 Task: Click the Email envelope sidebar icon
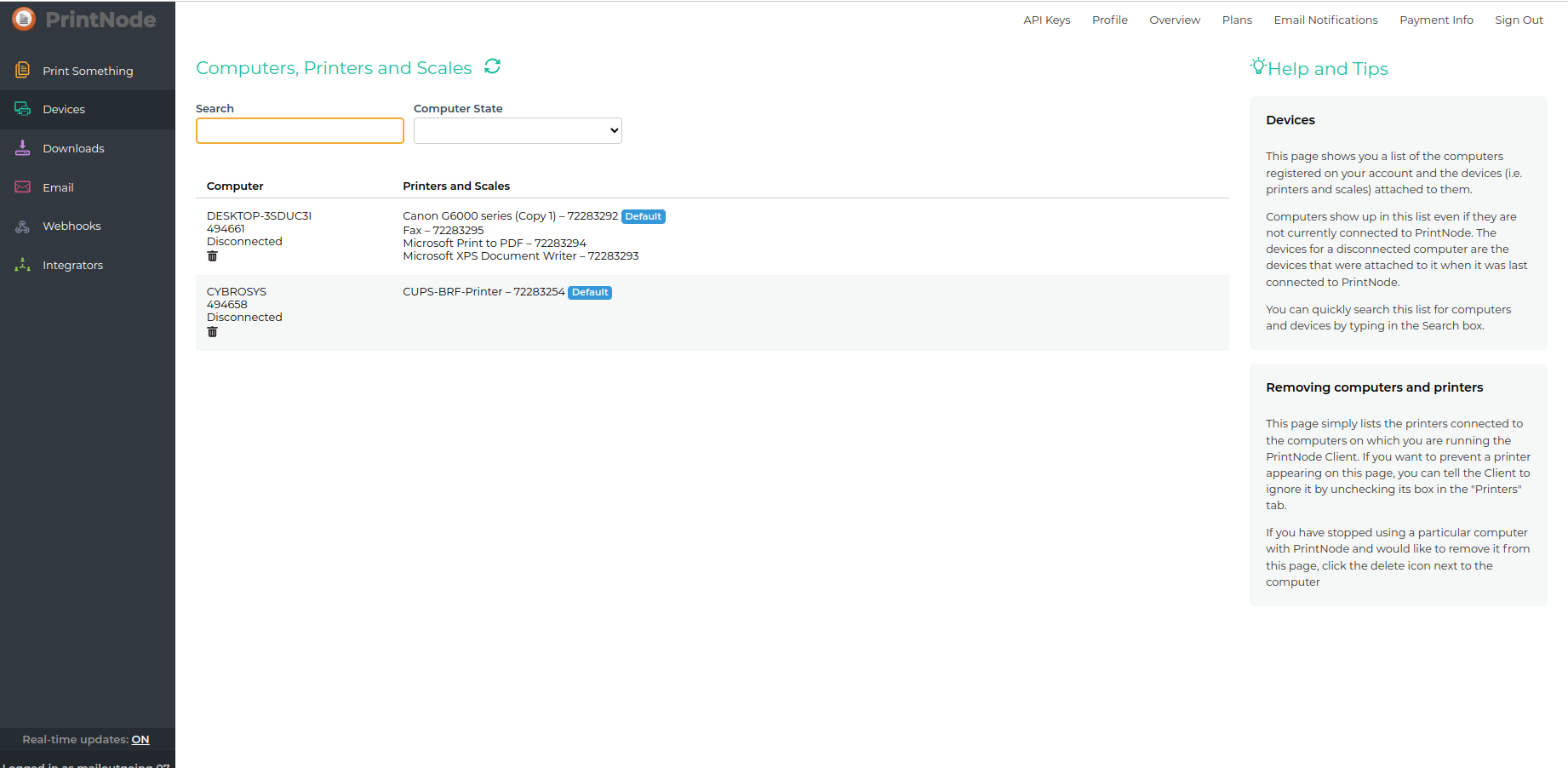click(x=23, y=187)
